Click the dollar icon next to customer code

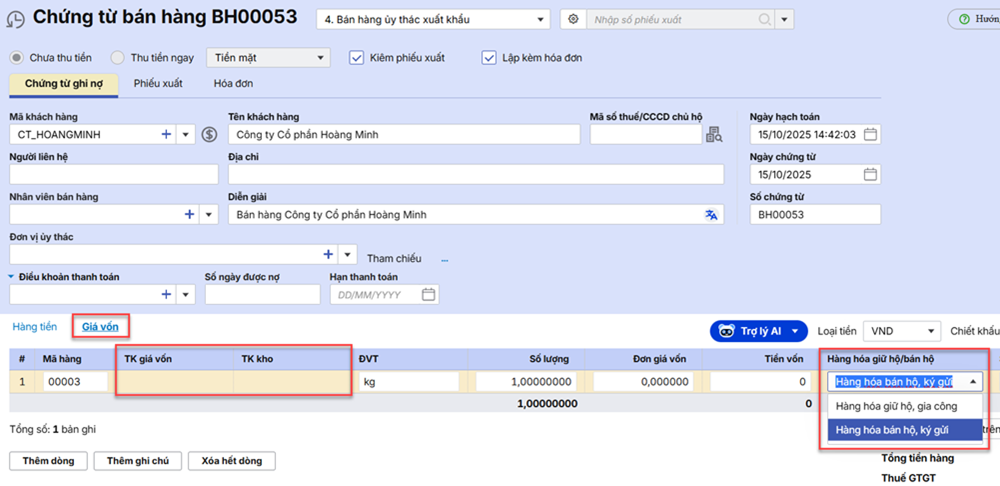(209, 134)
